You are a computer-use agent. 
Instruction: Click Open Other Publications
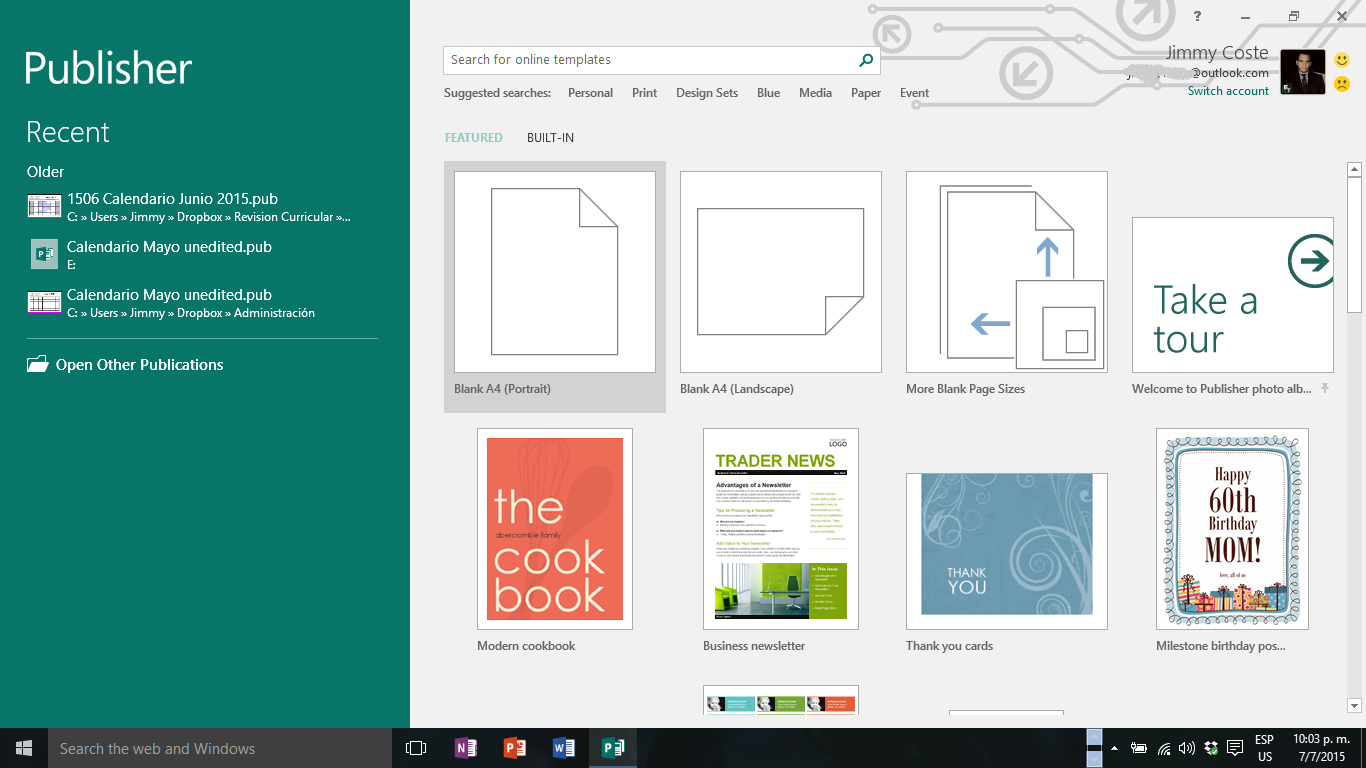(139, 365)
